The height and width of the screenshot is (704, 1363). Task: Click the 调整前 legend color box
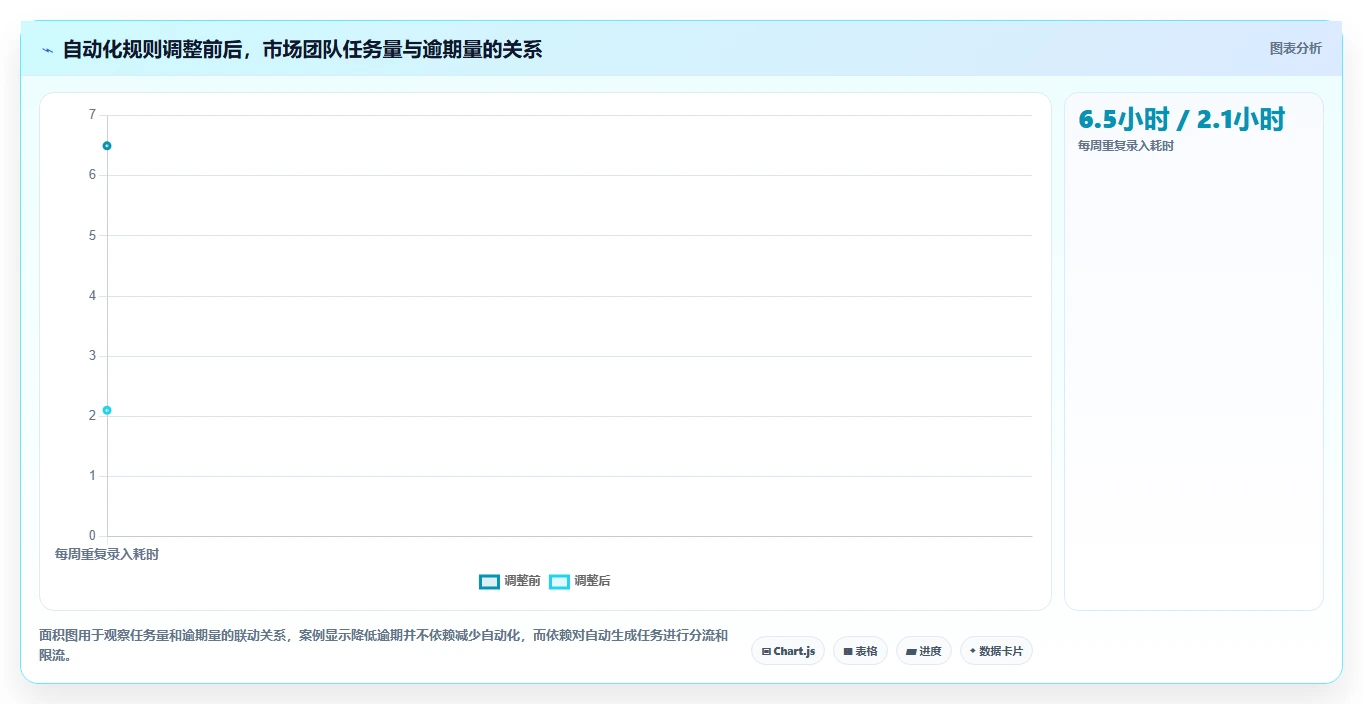coord(489,581)
